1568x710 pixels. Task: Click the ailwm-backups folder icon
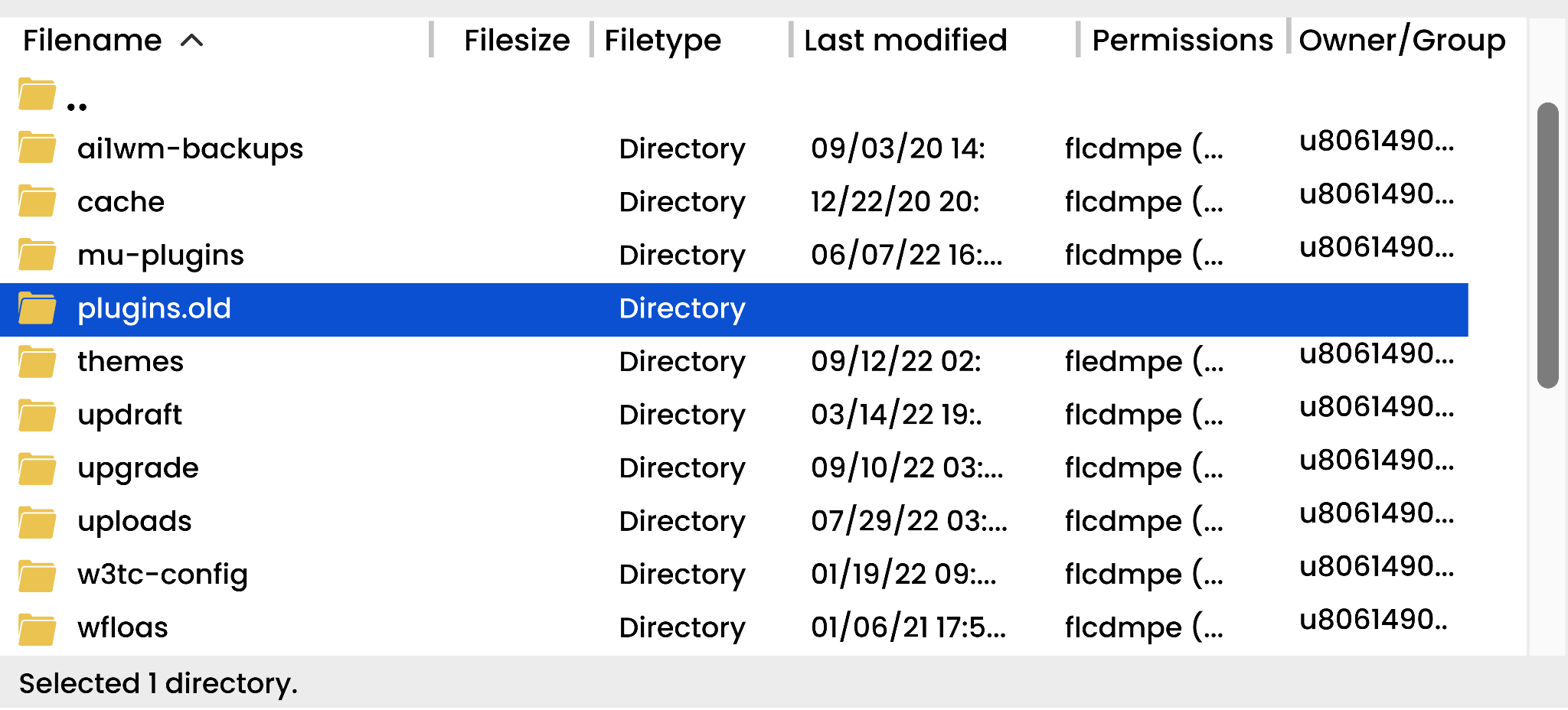(37, 148)
